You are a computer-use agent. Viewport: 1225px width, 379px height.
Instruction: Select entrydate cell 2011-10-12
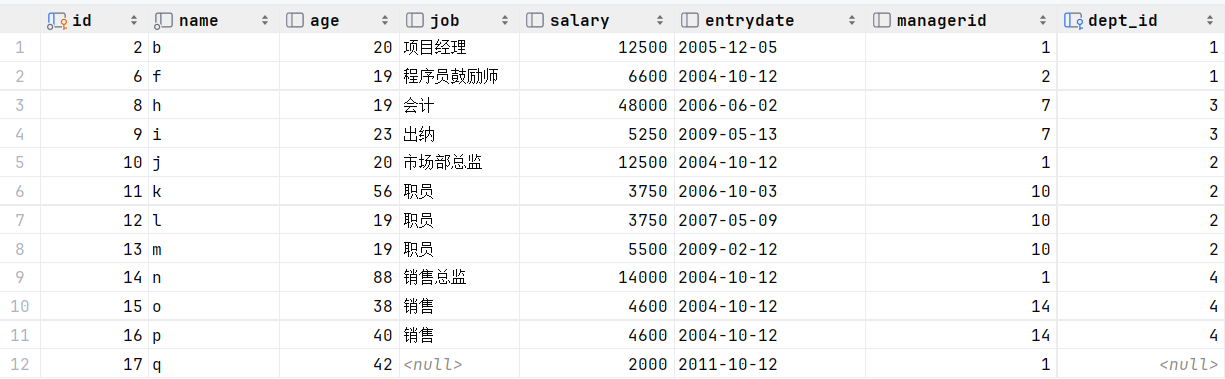[769, 364]
